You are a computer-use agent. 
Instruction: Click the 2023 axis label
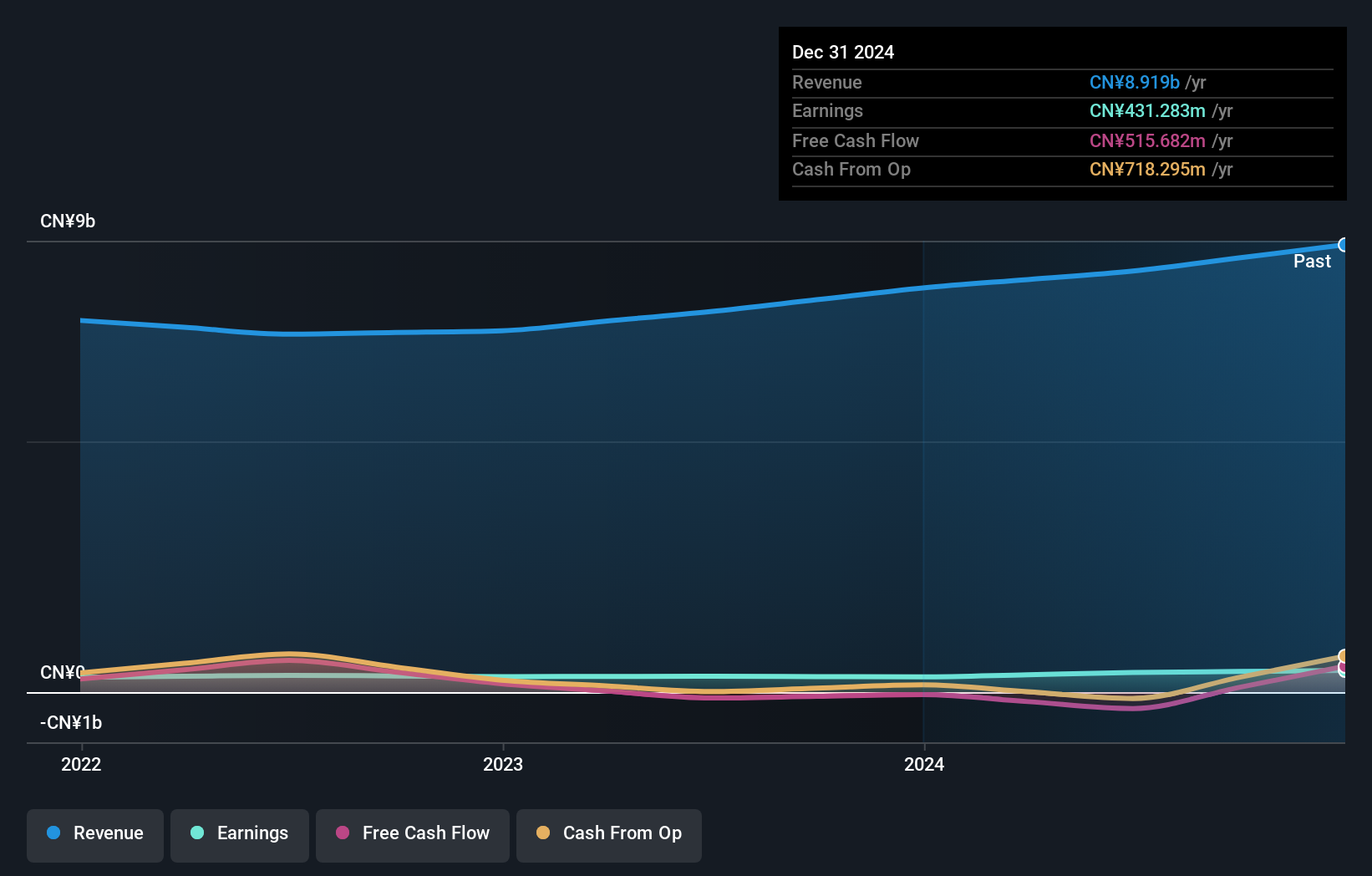(502, 764)
